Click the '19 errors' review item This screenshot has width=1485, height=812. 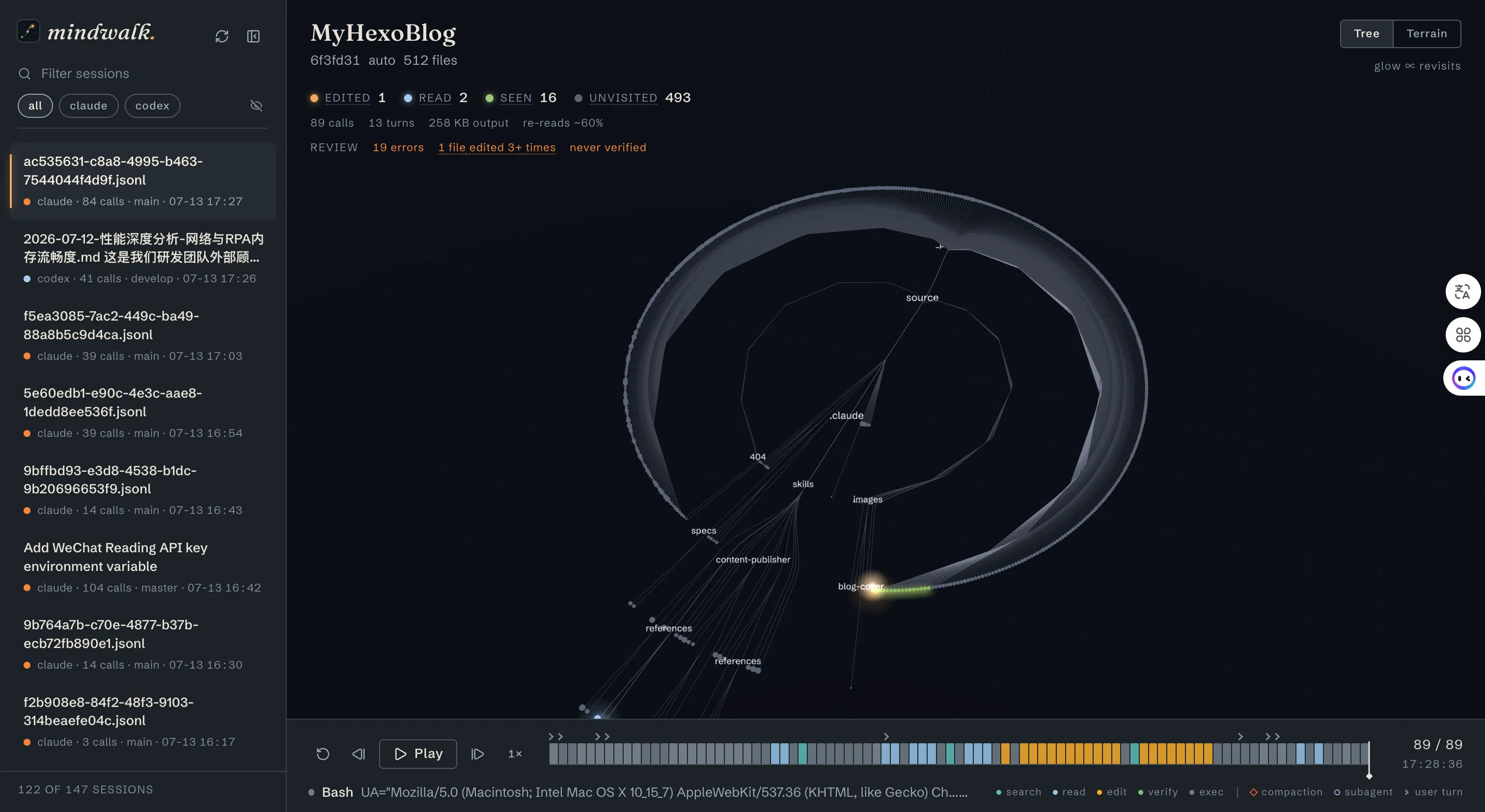[398, 148]
